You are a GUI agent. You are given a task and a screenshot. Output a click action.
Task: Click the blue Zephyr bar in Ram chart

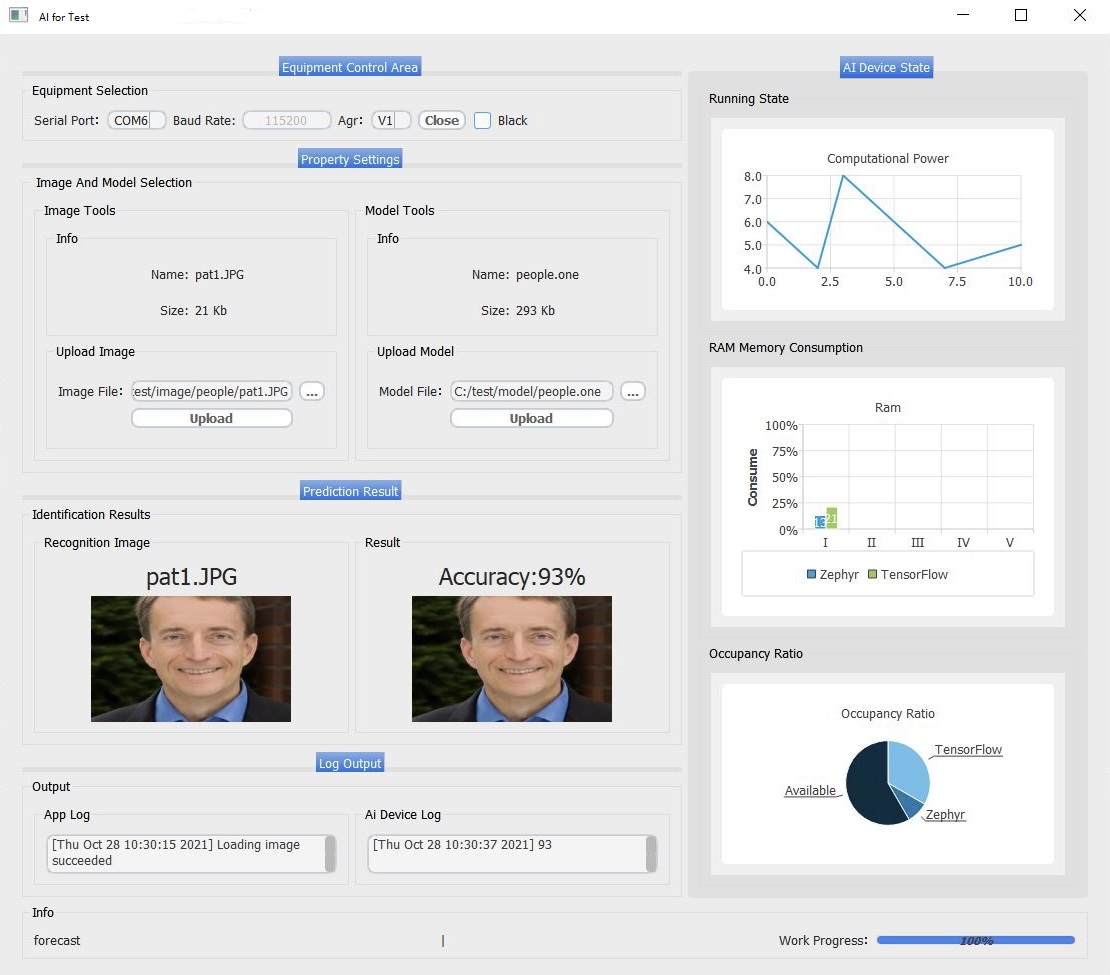tap(820, 522)
